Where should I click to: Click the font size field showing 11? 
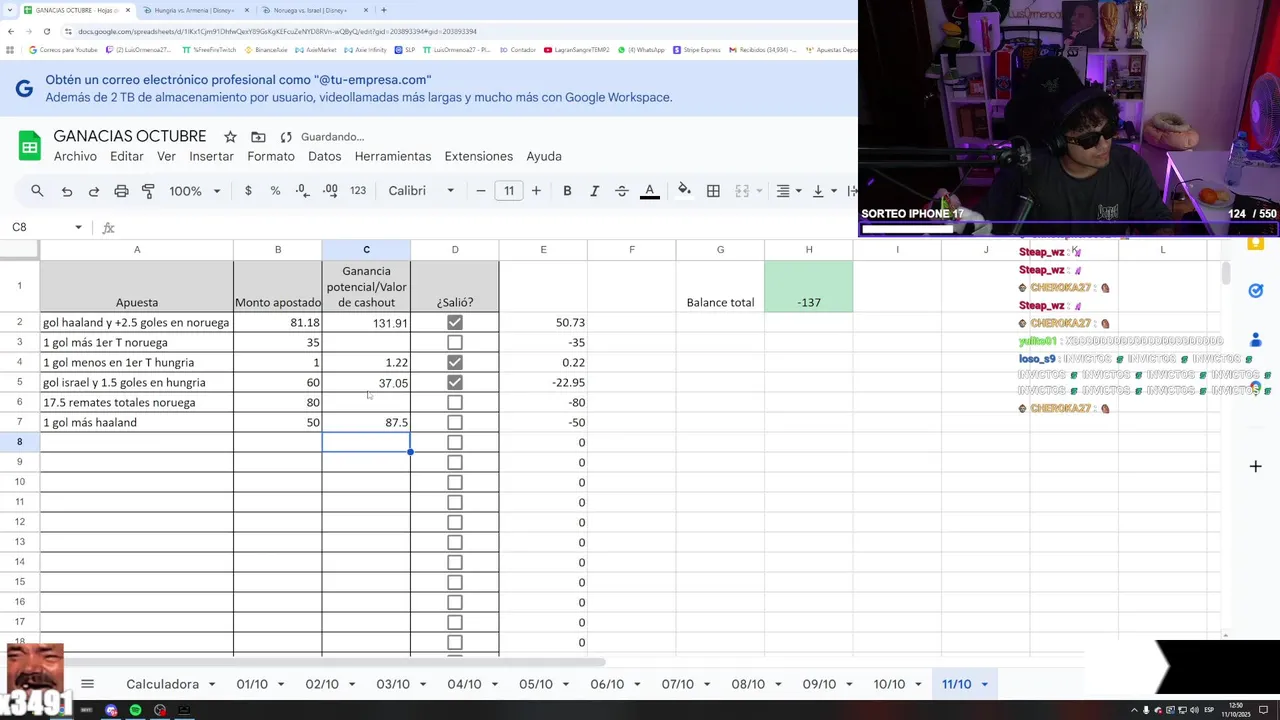click(509, 191)
